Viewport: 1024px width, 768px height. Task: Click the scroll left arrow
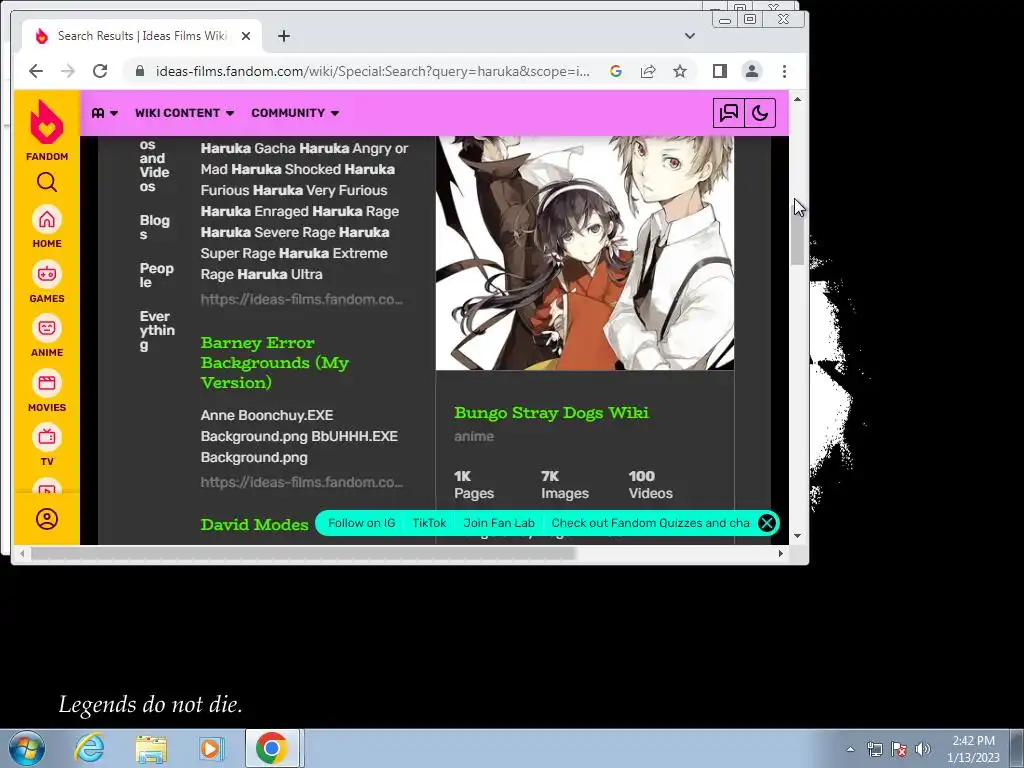point(22,554)
